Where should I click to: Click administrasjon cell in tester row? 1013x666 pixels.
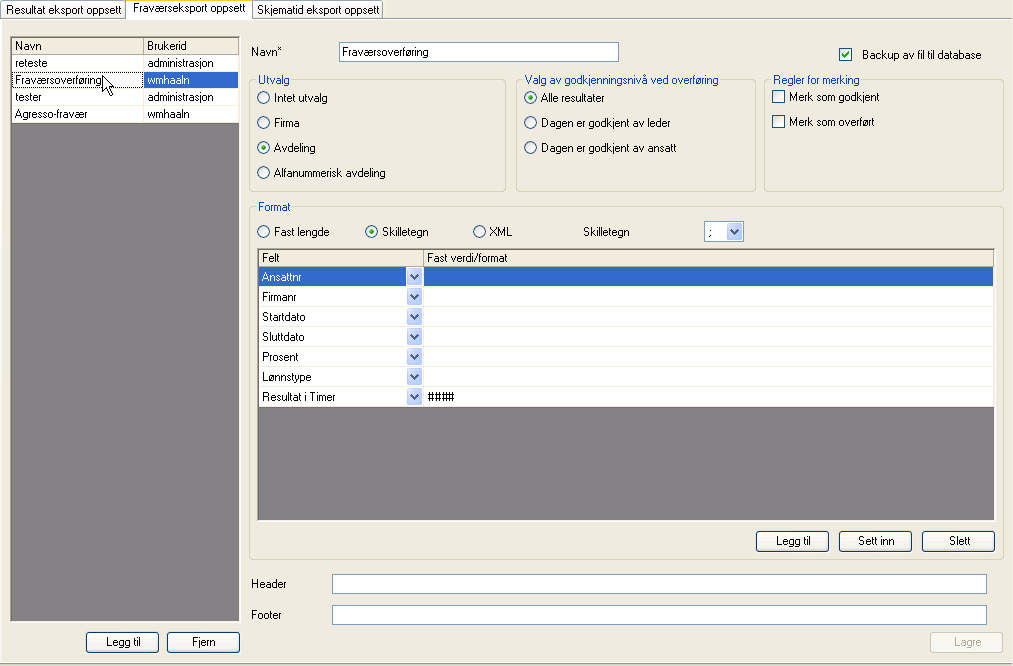tap(191, 97)
